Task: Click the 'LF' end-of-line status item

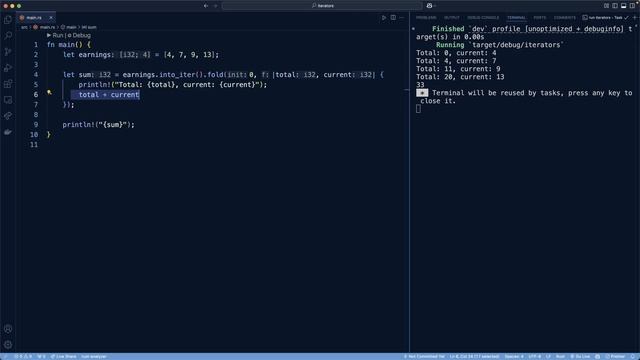Action: (x=548, y=356)
